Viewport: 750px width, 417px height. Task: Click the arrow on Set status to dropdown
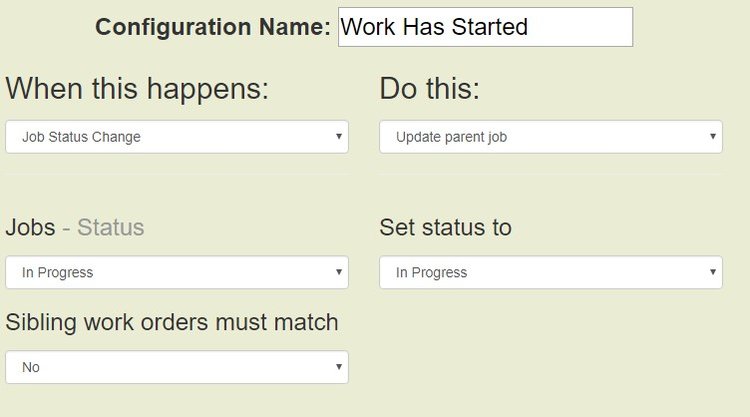[x=713, y=272]
